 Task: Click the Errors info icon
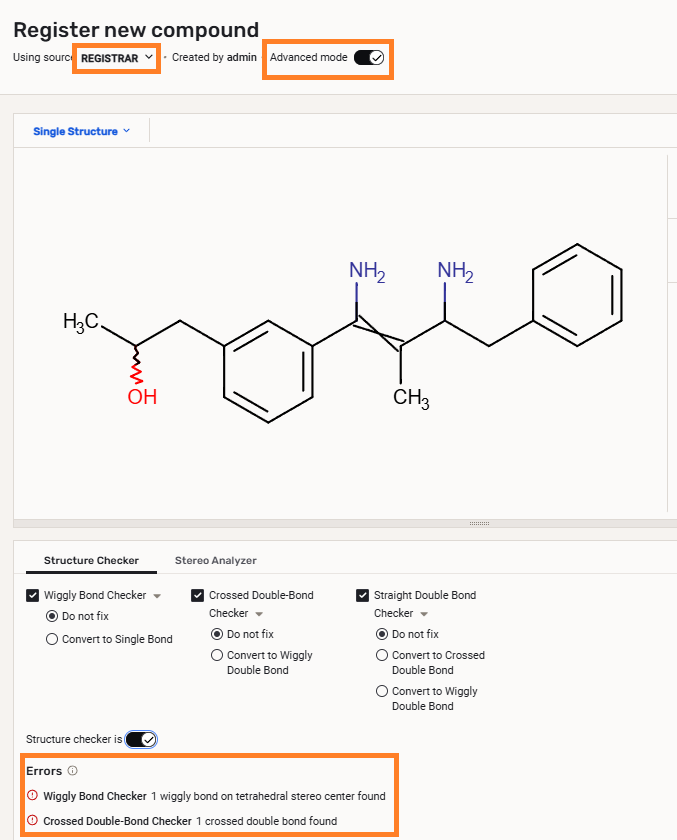pyautogui.click(x=72, y=771)
